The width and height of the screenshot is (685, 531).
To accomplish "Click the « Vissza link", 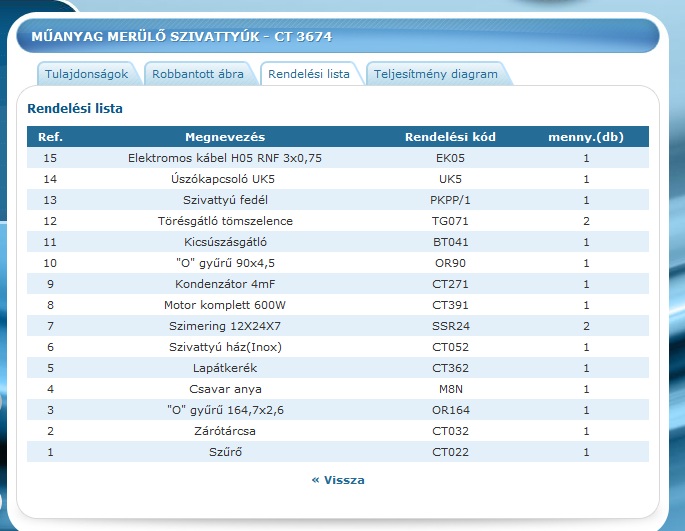I will [x=338, y=480].
